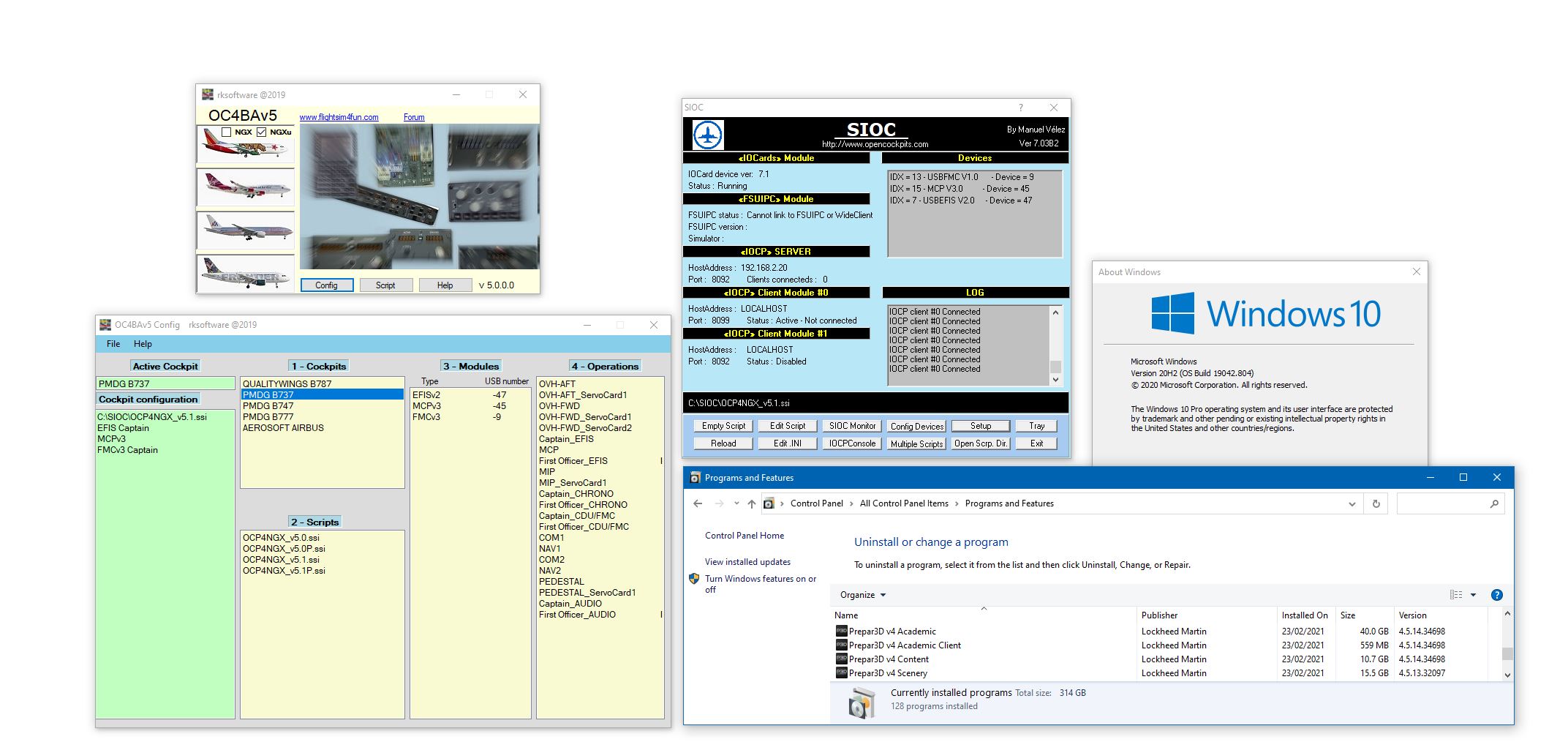Open the Help menu in OC4BAv5 Config
1568x753 pixels.
click(143, 343)
